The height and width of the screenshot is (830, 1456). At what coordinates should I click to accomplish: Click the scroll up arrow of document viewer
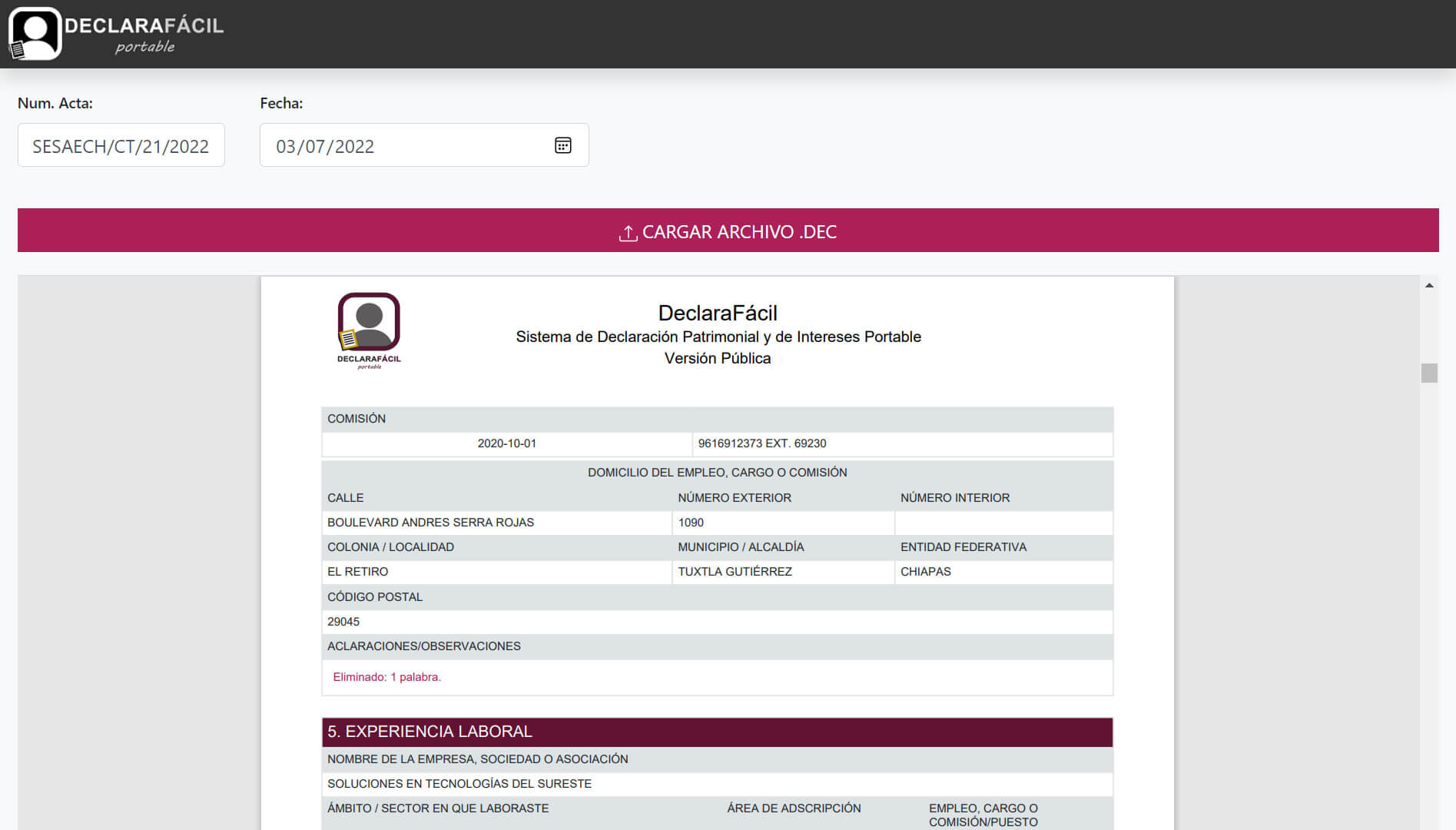coord(1429,285)
